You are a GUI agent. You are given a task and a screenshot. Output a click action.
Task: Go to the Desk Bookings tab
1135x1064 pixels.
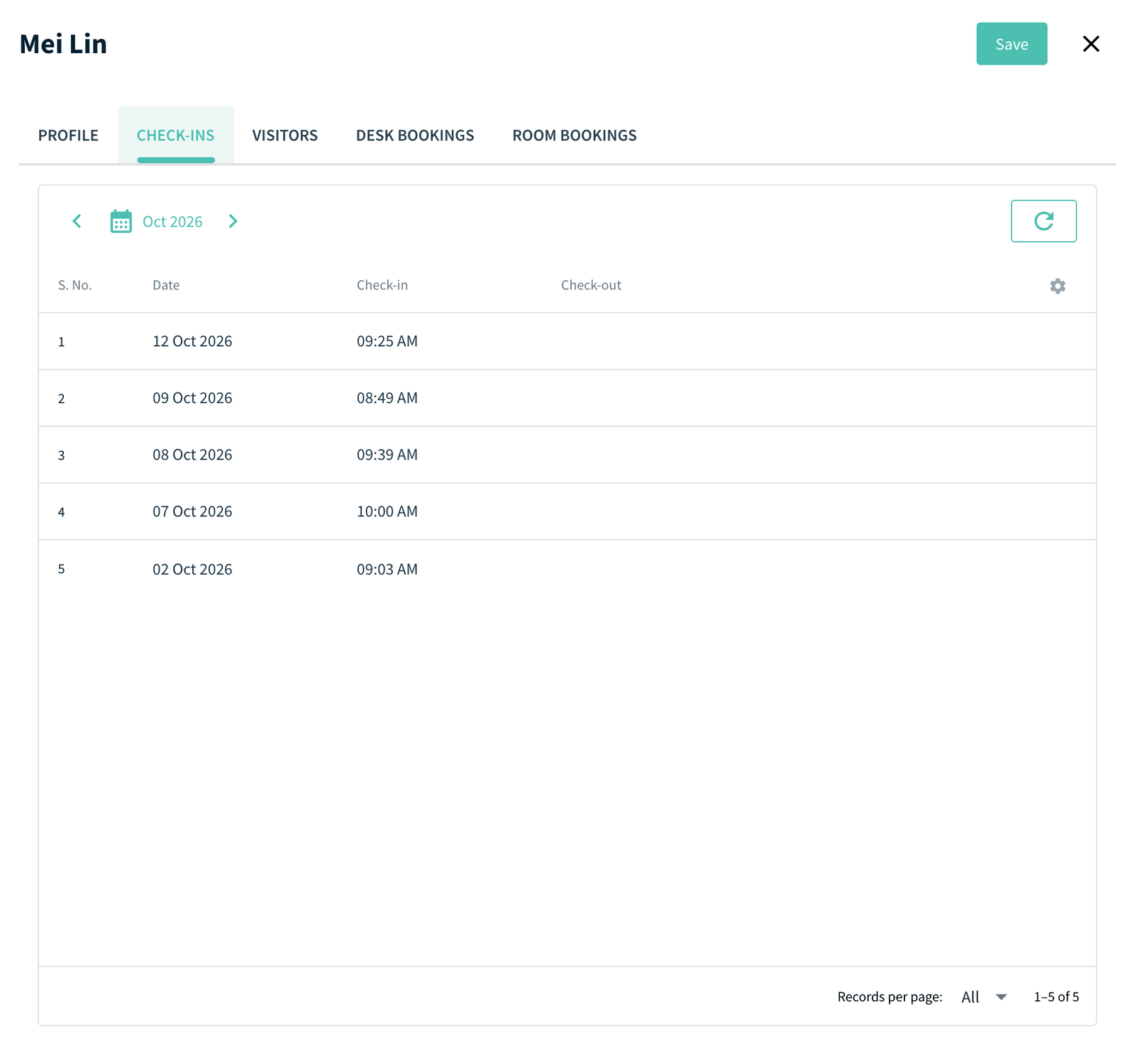[415, 135]
